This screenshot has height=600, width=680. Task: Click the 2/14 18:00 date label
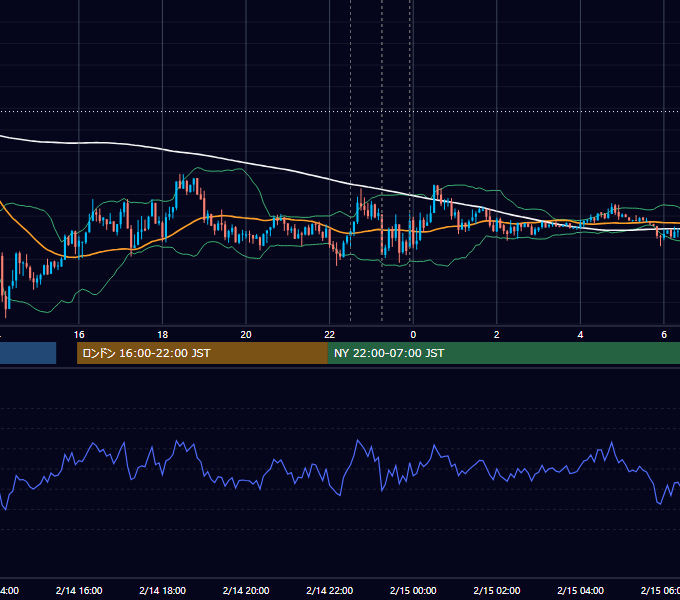point(163,590)
